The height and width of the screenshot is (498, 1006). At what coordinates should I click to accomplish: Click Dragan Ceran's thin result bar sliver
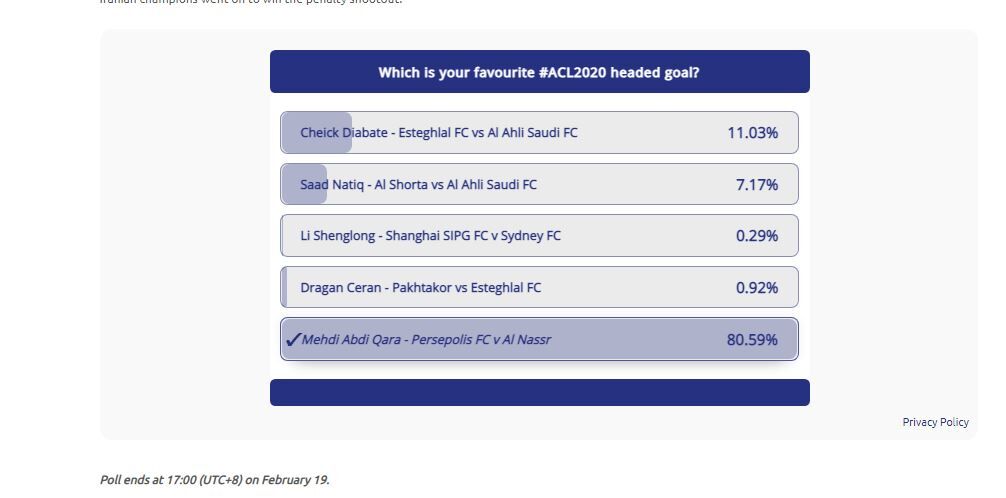click(x=284, y=288)
